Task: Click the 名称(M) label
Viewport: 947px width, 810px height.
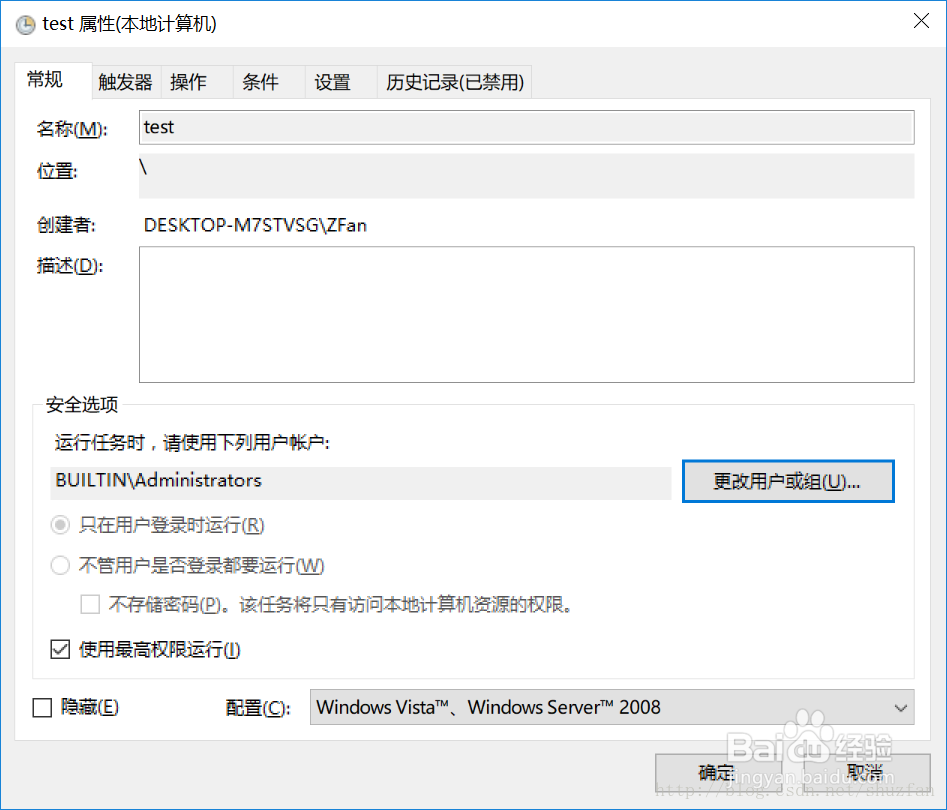Action: point(72,129)
